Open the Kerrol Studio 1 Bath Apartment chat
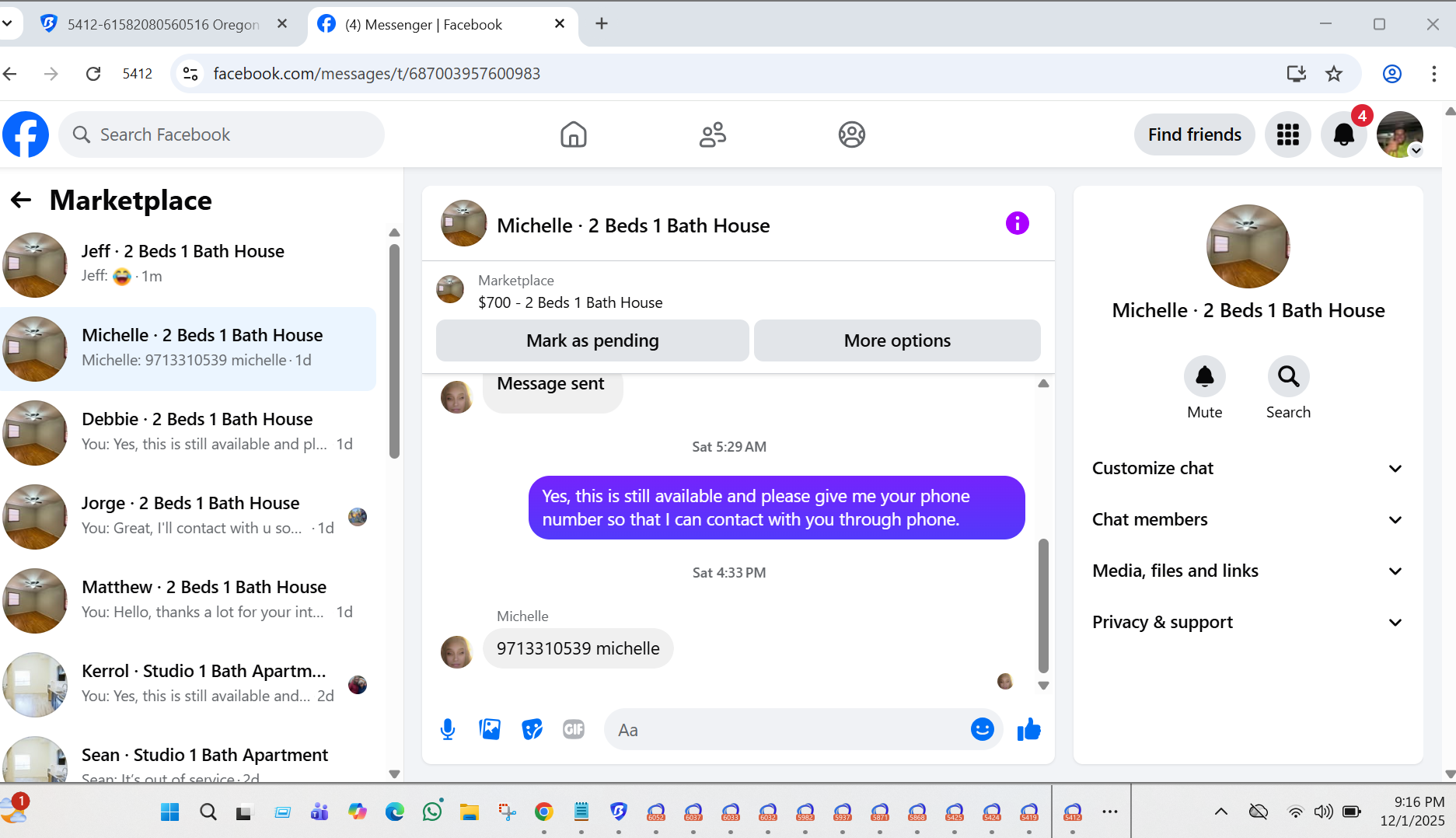Image resolution: width=1456 pixels, height=838 pixels. (188, 685)
